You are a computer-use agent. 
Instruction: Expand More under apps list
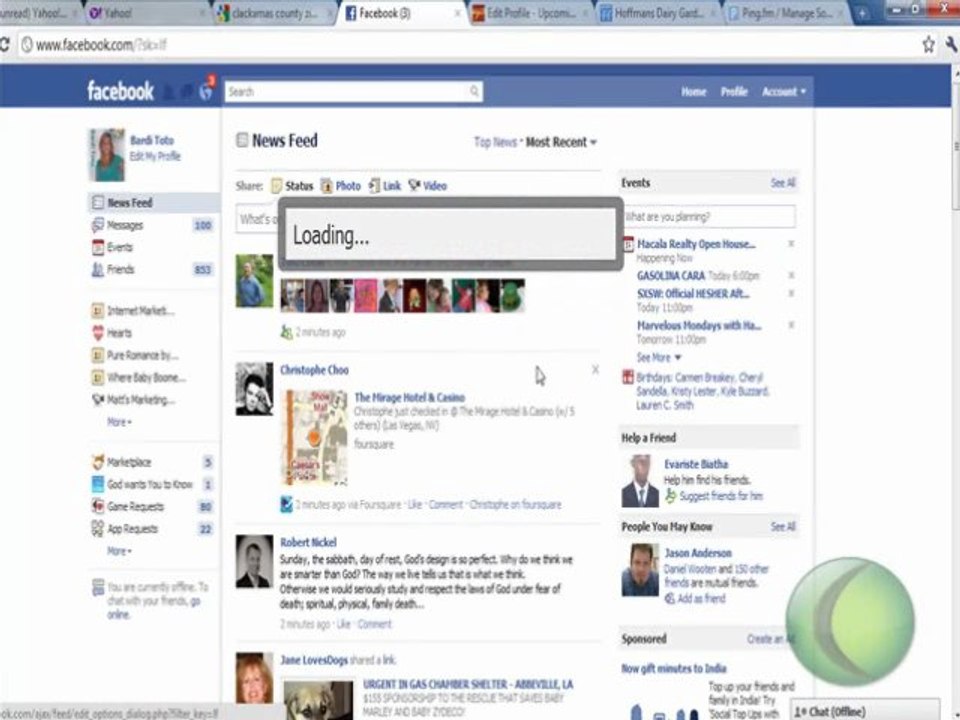tap(119, 551)
